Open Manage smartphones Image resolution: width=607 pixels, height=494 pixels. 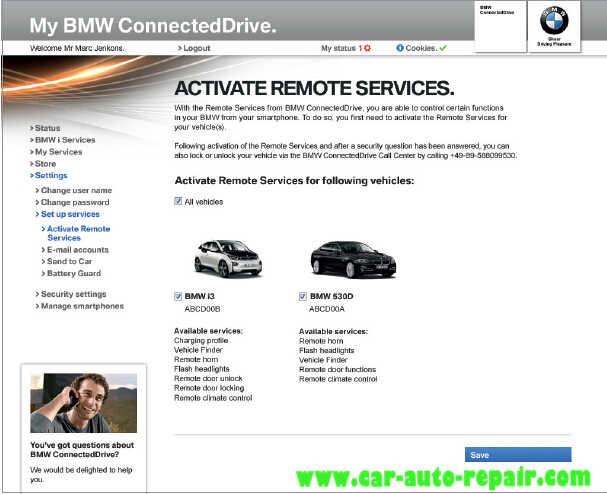80,306
